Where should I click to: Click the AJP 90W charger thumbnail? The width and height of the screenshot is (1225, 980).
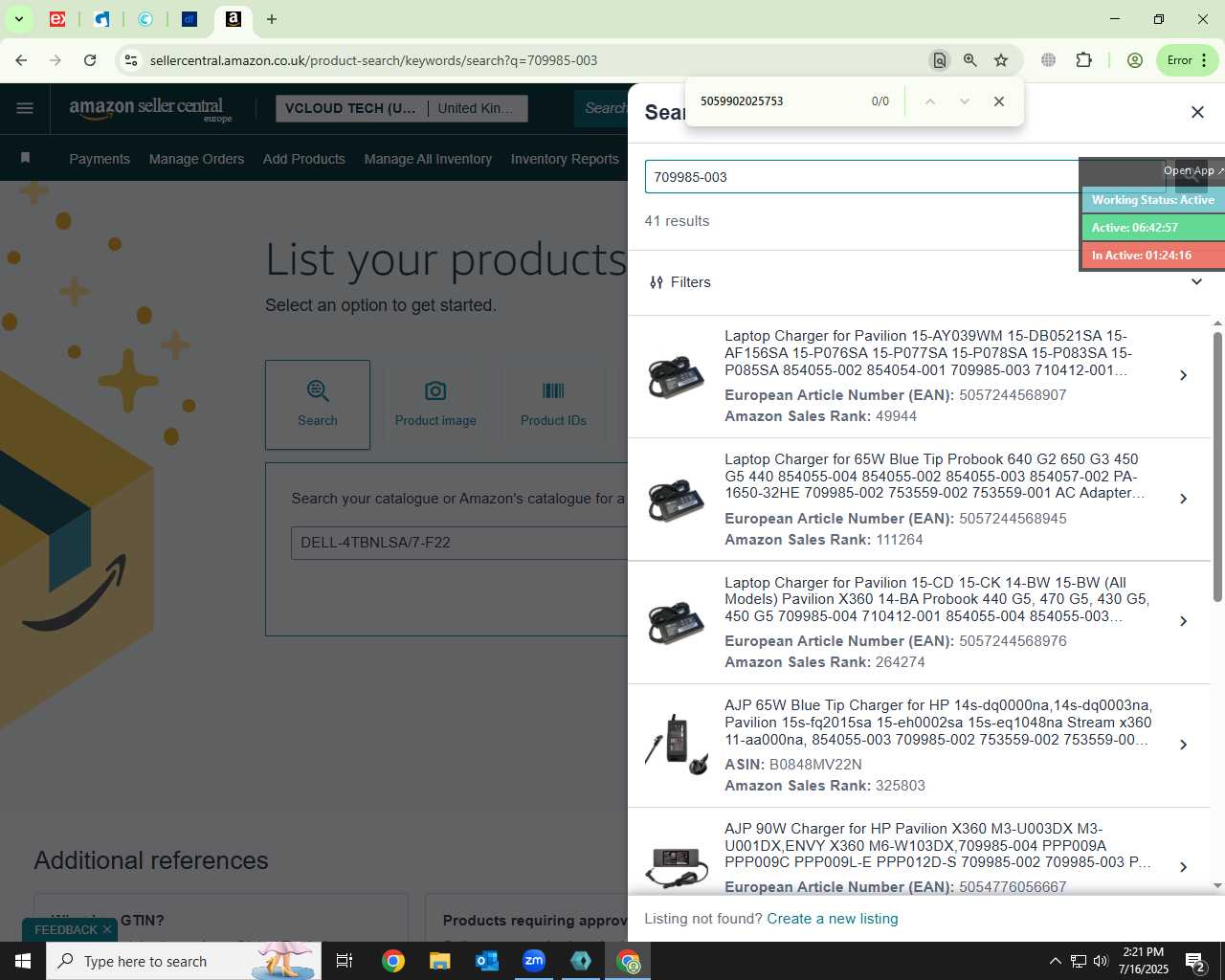tap(677, 866)
